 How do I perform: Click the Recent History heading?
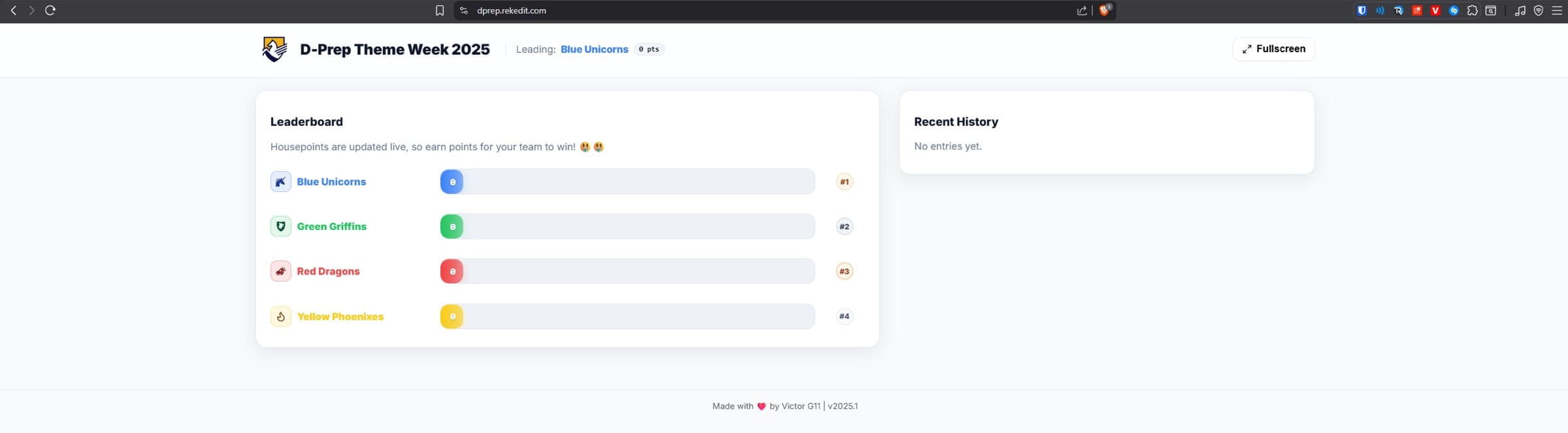(x=956, y=121)
